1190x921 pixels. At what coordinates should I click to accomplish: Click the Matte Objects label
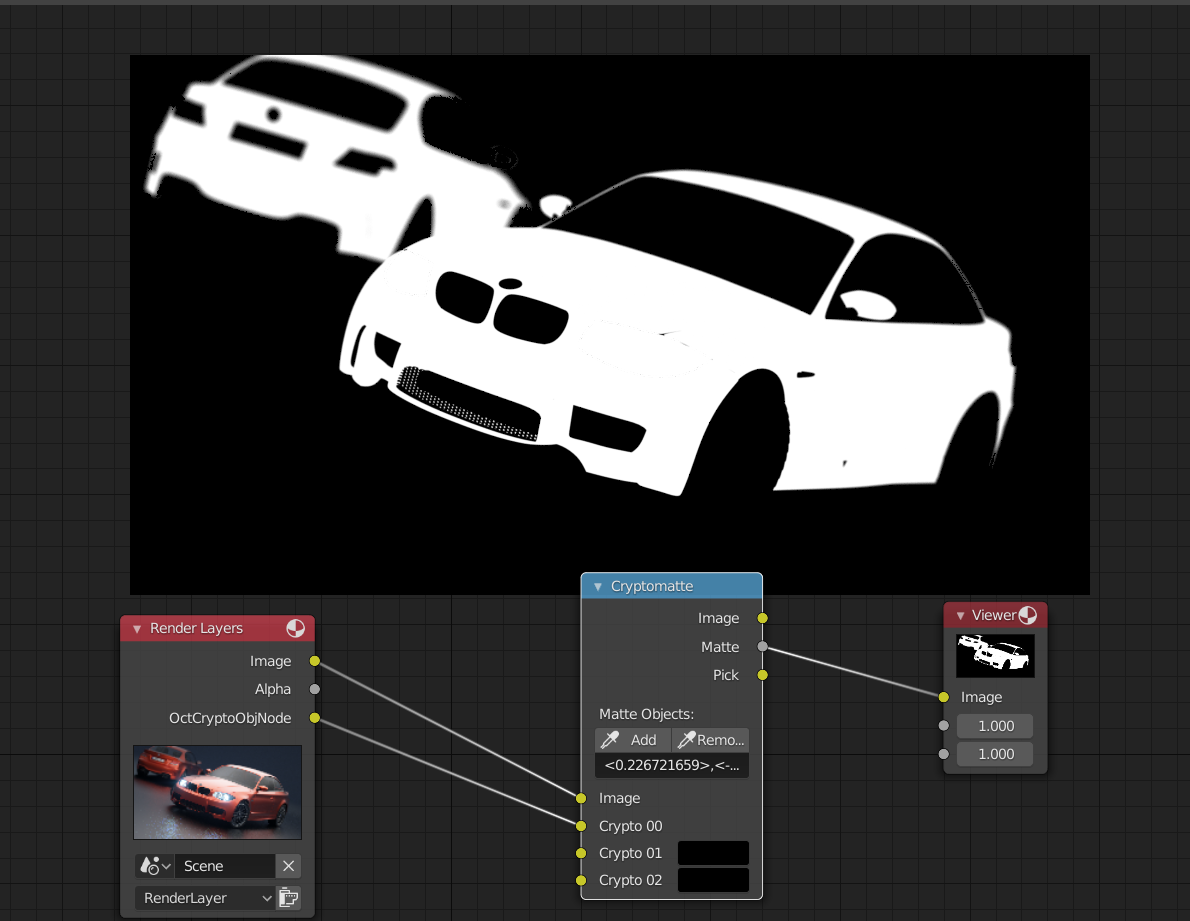[647, 714]
